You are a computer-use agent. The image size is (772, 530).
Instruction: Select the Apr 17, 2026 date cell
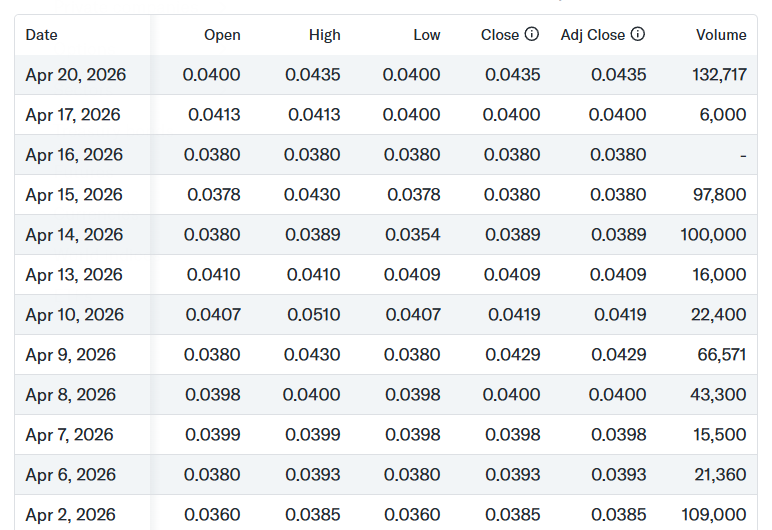click(73, 115)
